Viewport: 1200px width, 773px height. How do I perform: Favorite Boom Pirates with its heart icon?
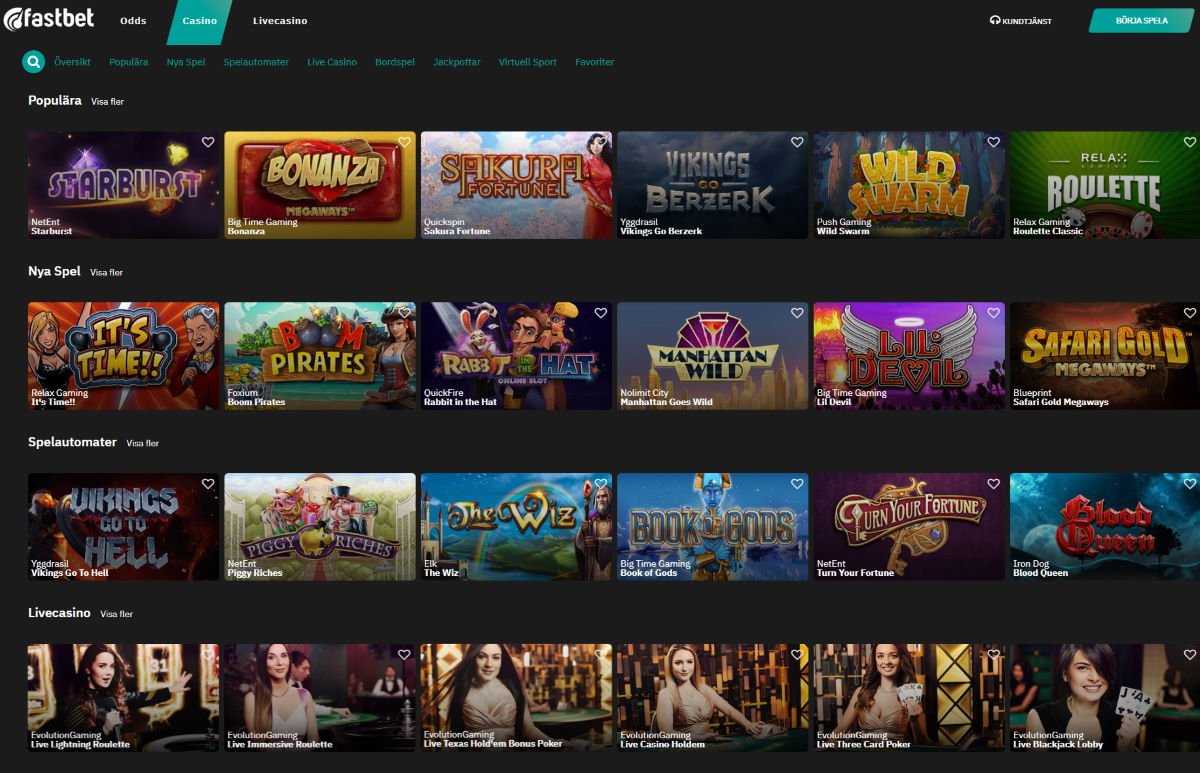coord(404,313)
